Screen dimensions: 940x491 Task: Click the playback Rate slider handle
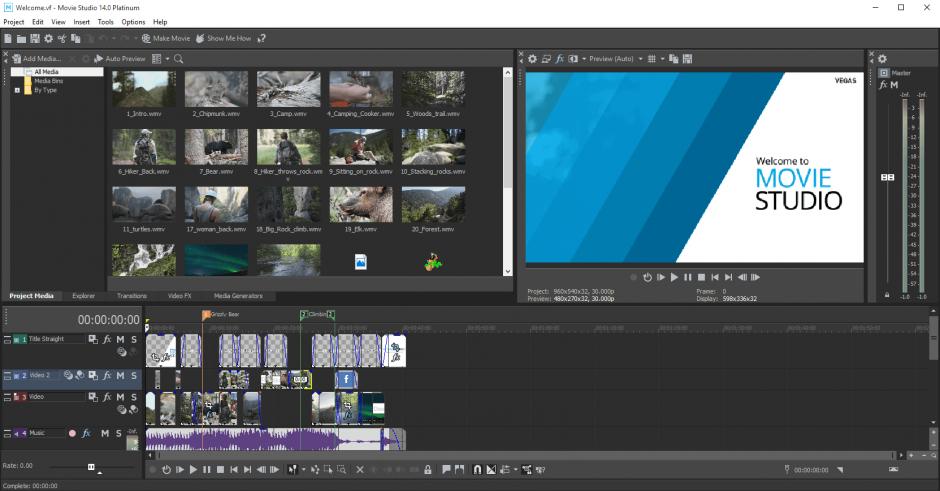pyautogui.click(x=91, y=466)
